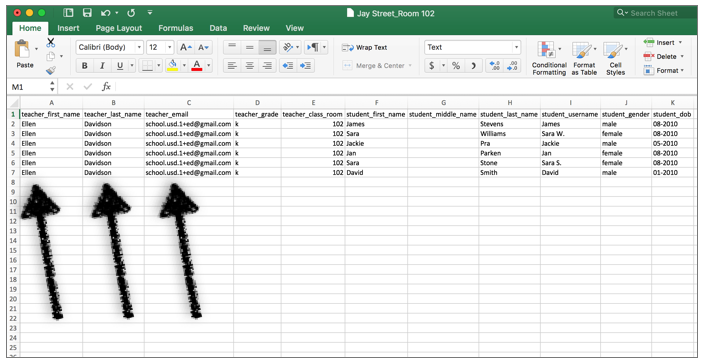Decrease decimal places
Screen dimensions: 704x364
tap(512, 66)
